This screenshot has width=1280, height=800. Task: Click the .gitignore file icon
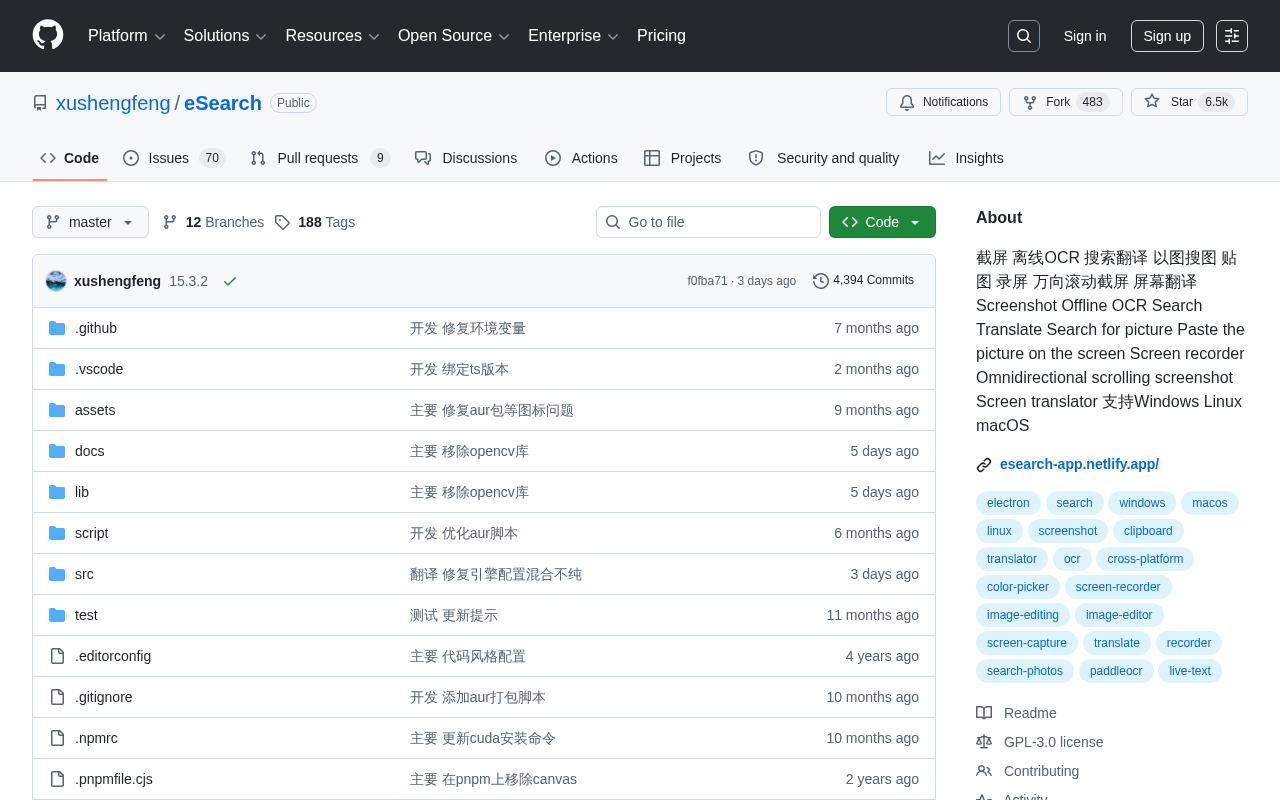pyautogui.click(x=57, y=697)
